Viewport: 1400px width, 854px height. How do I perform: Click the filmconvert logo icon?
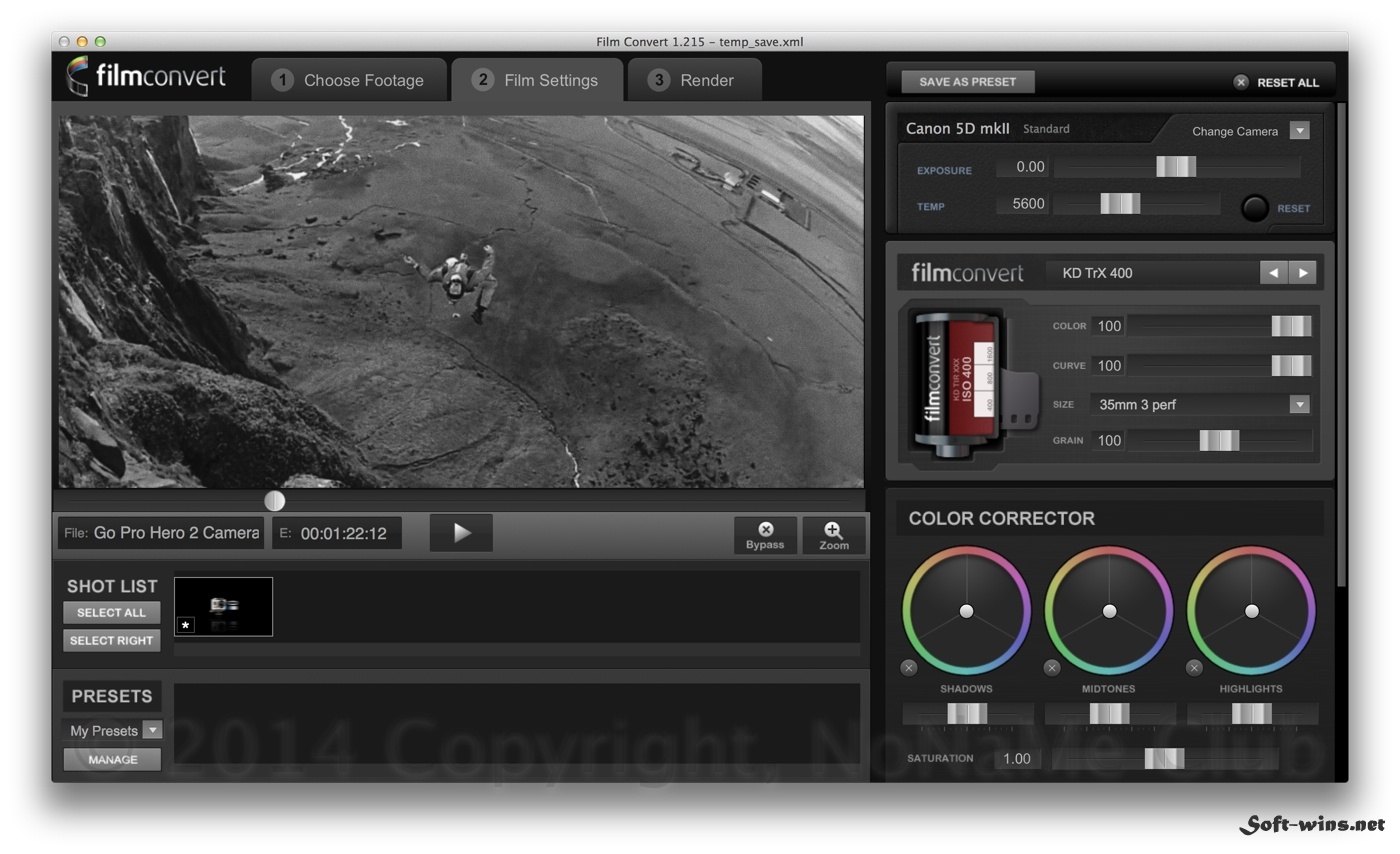[x=77, y=76]
